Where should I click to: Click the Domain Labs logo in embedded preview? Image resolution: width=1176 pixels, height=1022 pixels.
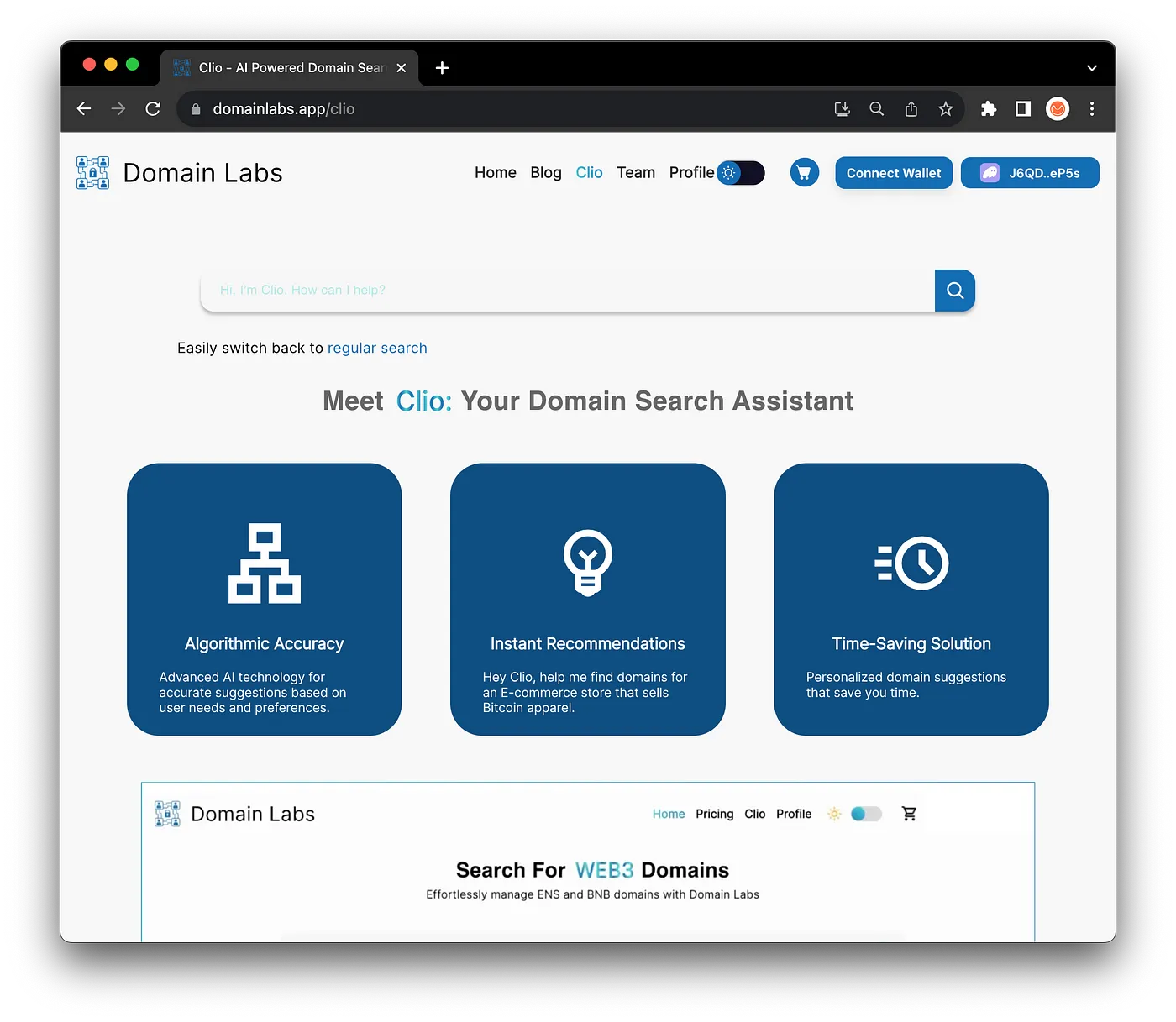[167, 814]
